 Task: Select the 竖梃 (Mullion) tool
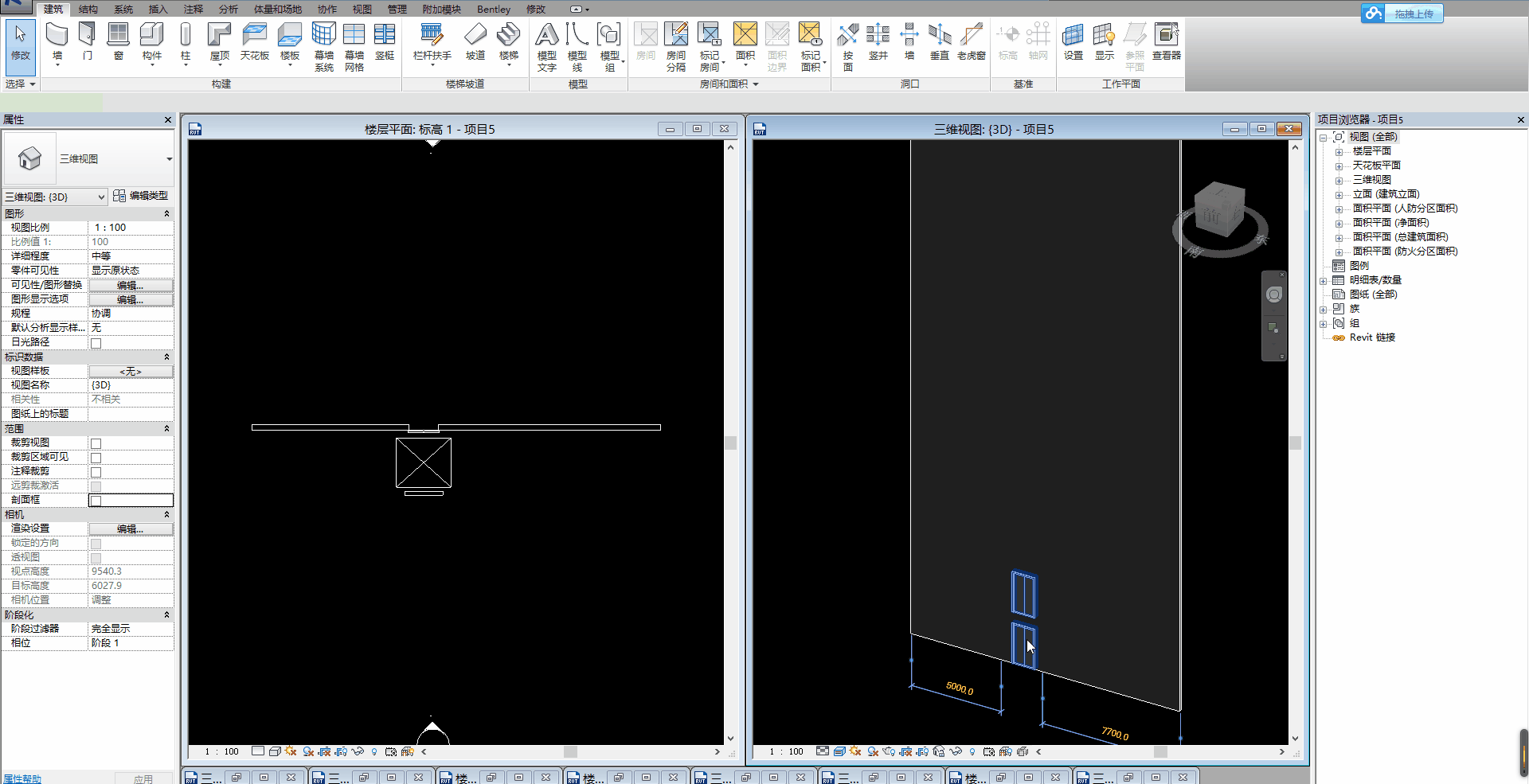[385, 42]
